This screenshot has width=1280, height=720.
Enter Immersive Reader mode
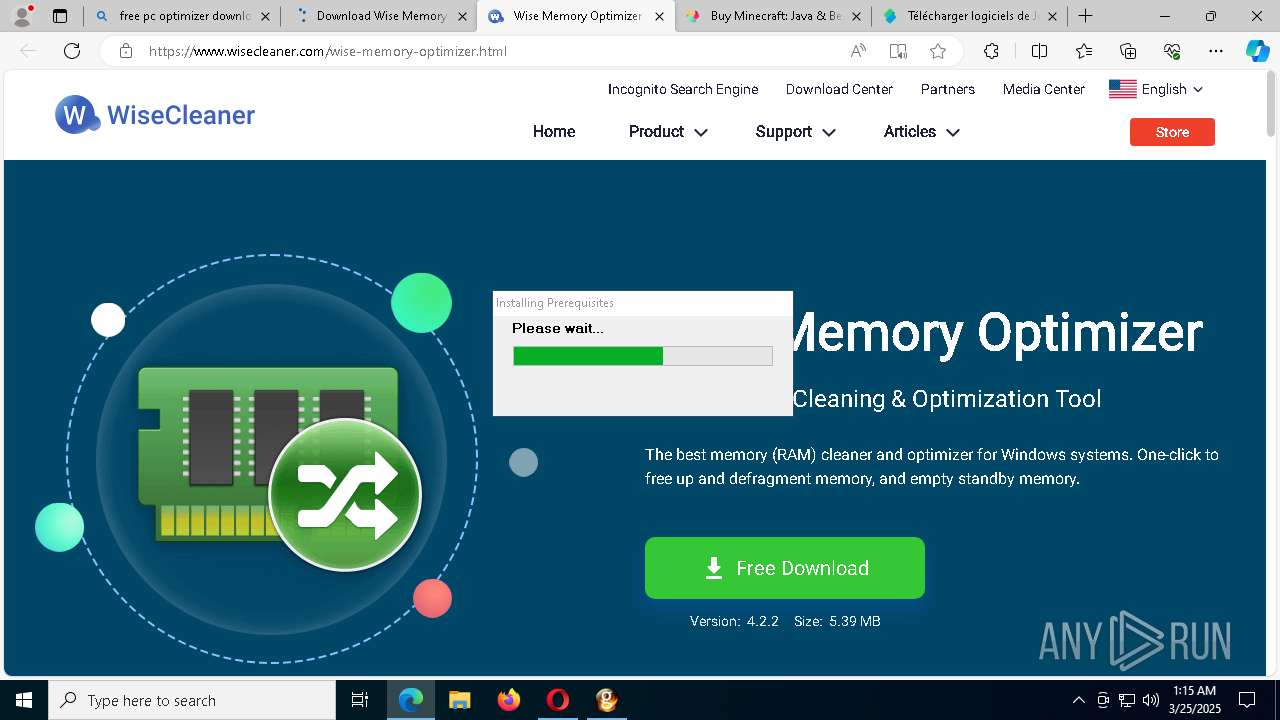point(898,51)
